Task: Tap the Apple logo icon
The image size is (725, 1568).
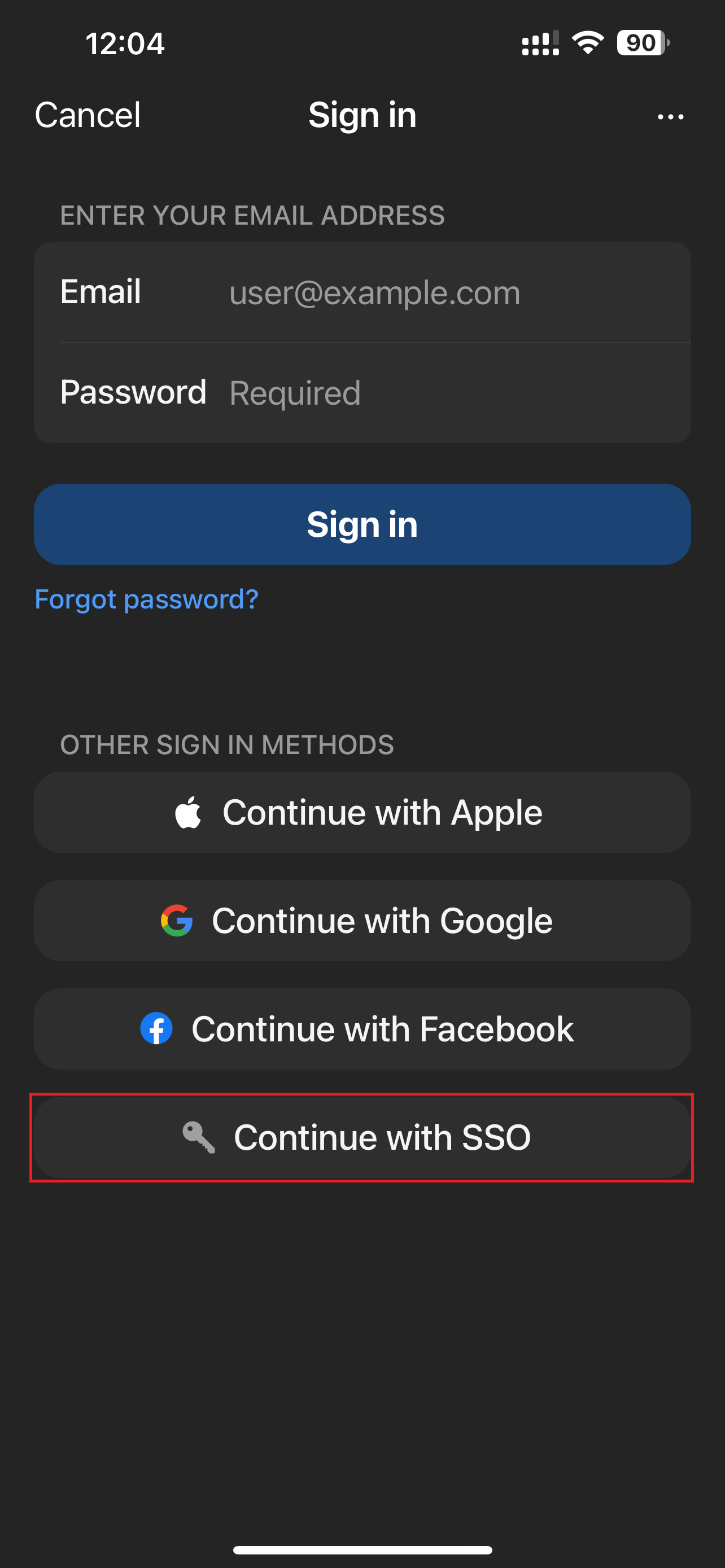Action: [188, 812]
